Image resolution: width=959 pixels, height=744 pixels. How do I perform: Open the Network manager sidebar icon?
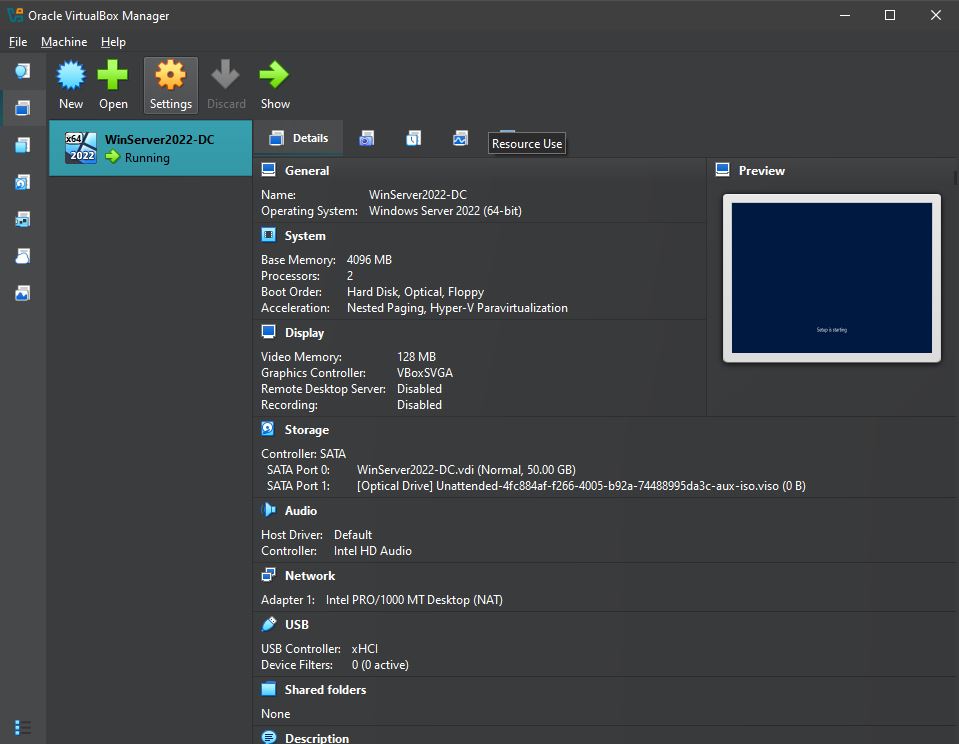coord(23,219)
